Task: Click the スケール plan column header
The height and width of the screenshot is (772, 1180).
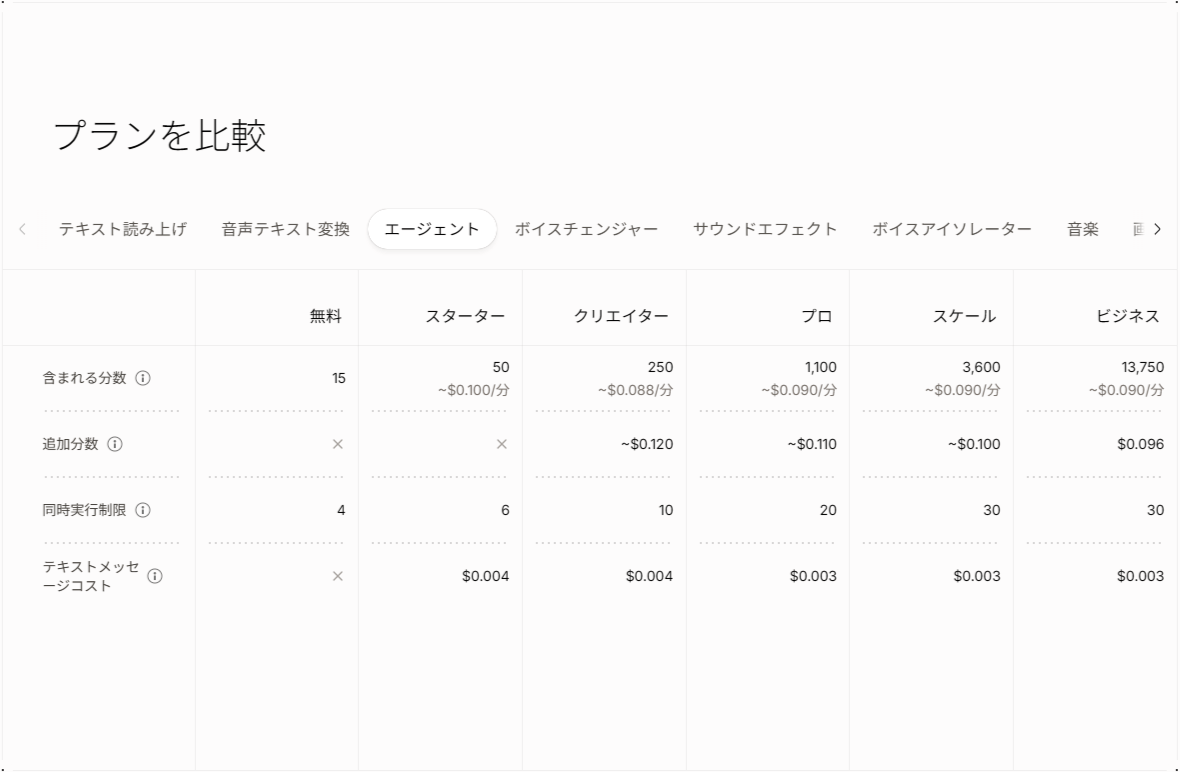Action: [x=964, y=316]
